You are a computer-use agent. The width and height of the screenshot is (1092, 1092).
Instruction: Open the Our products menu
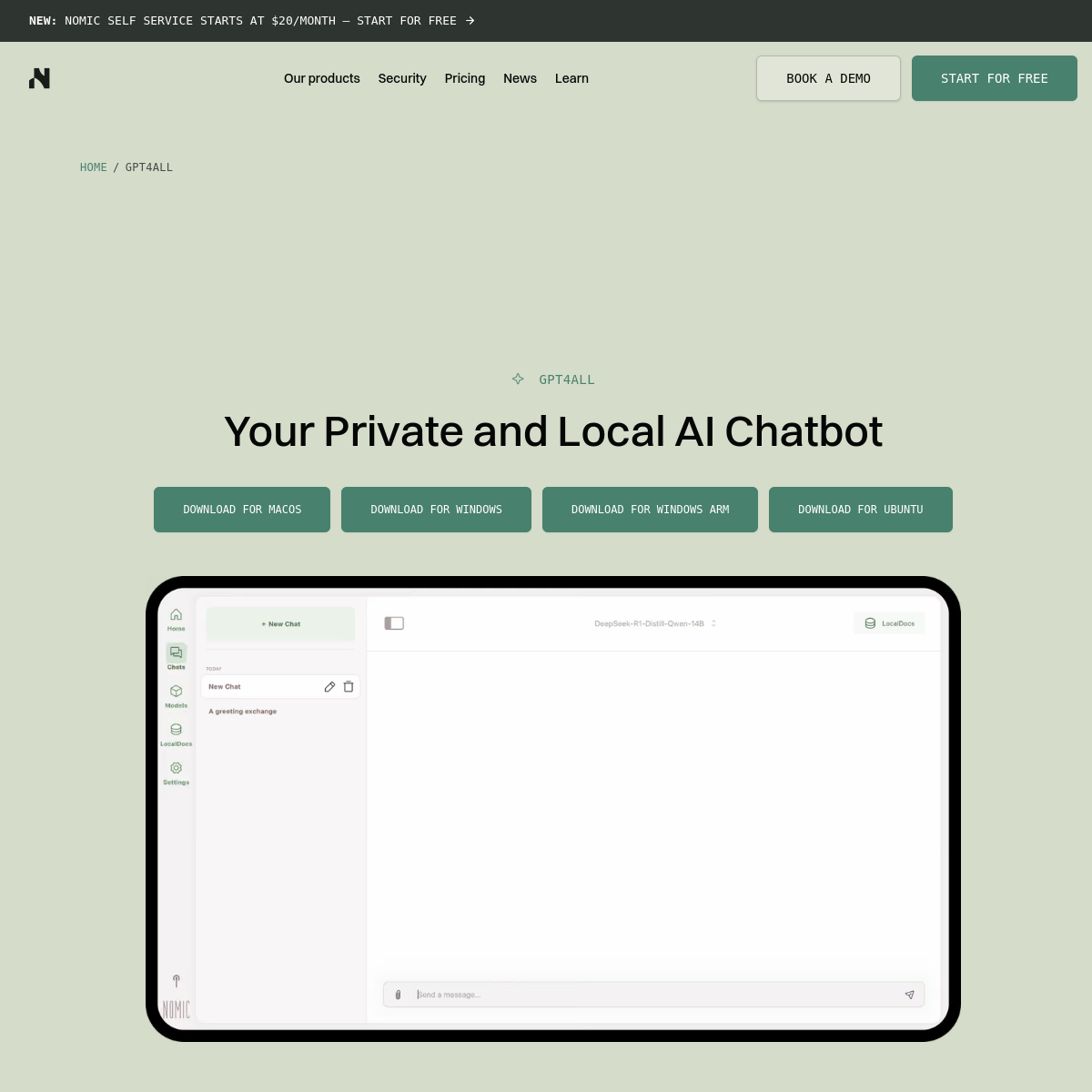click(x=322, y=78)
